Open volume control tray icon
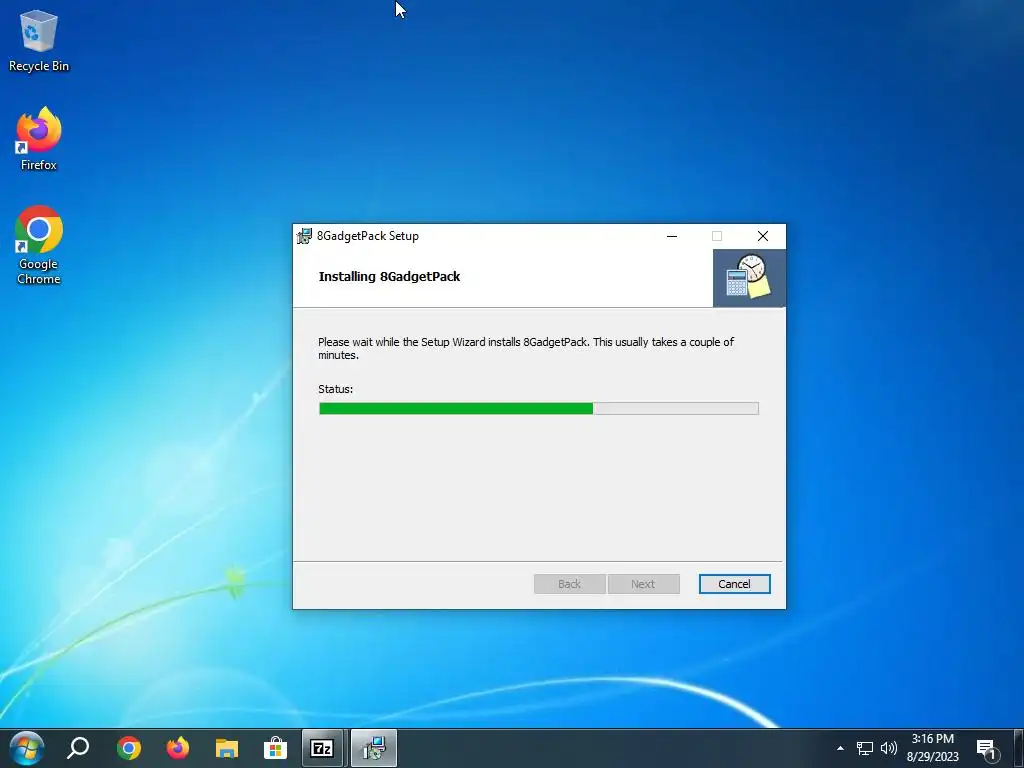Image resolution: width=1024 pixels, height=768 pixels. coord(889,748)
